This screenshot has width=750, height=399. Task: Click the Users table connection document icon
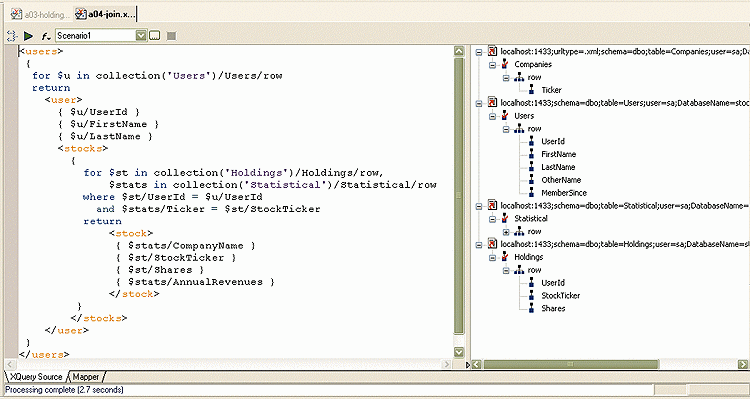tap(492, 102)
